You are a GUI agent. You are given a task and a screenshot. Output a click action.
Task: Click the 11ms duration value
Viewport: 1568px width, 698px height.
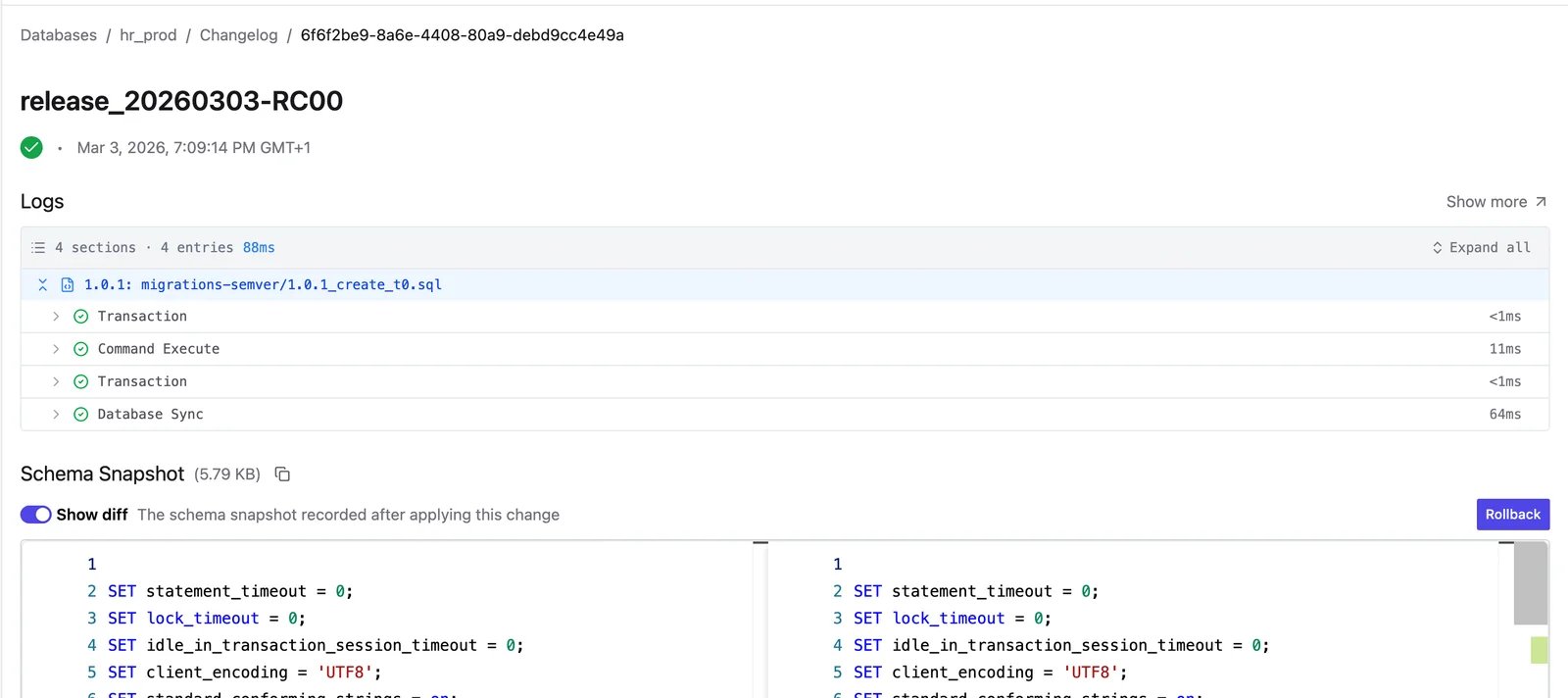click(x=1505, y=349)
